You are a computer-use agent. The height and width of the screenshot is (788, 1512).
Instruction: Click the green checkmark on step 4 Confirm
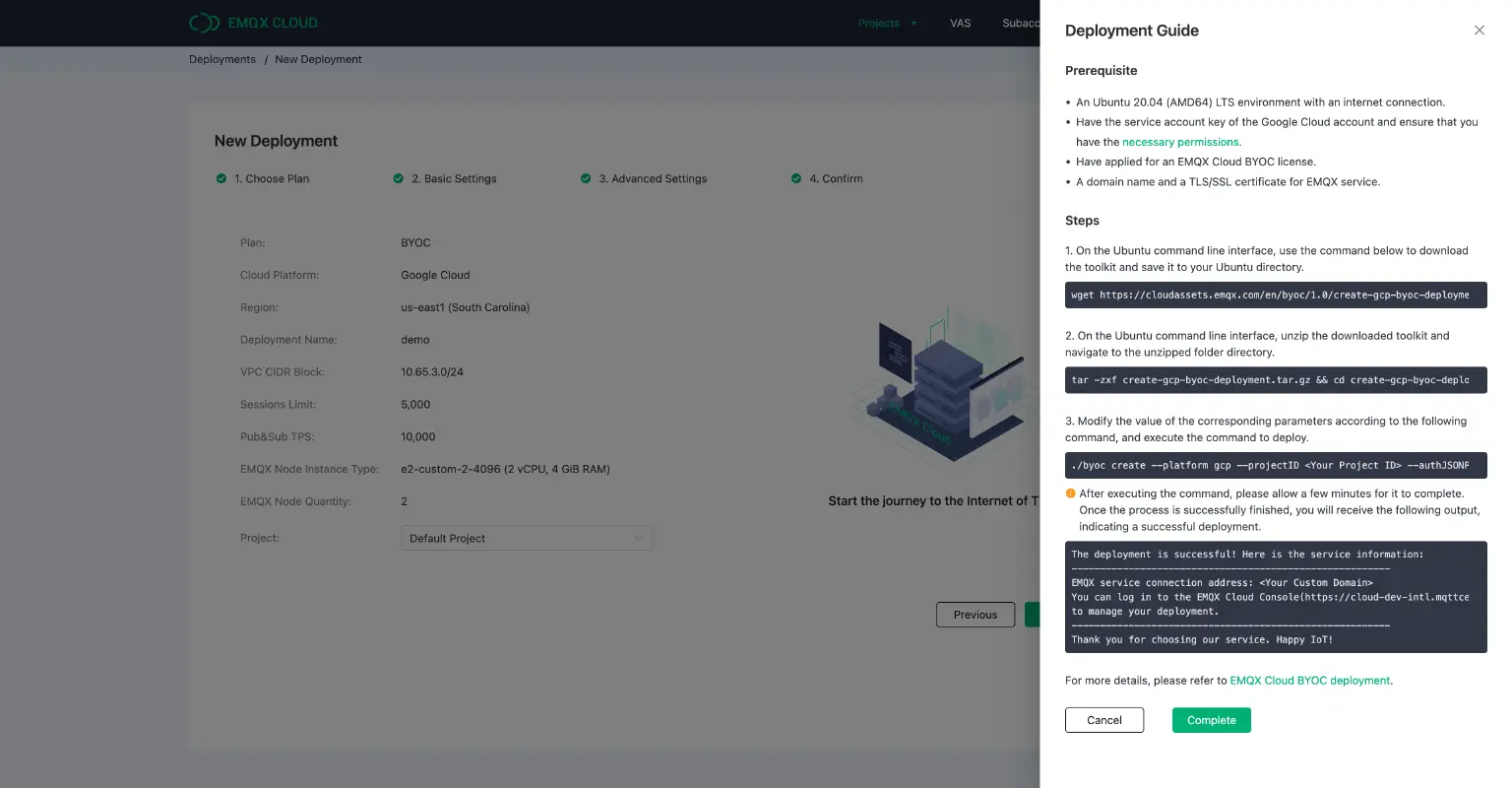796,178
